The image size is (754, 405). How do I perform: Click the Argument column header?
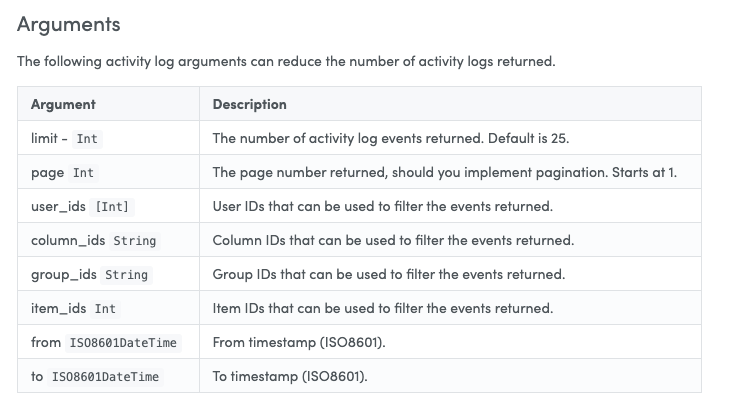tap(63, 104)
